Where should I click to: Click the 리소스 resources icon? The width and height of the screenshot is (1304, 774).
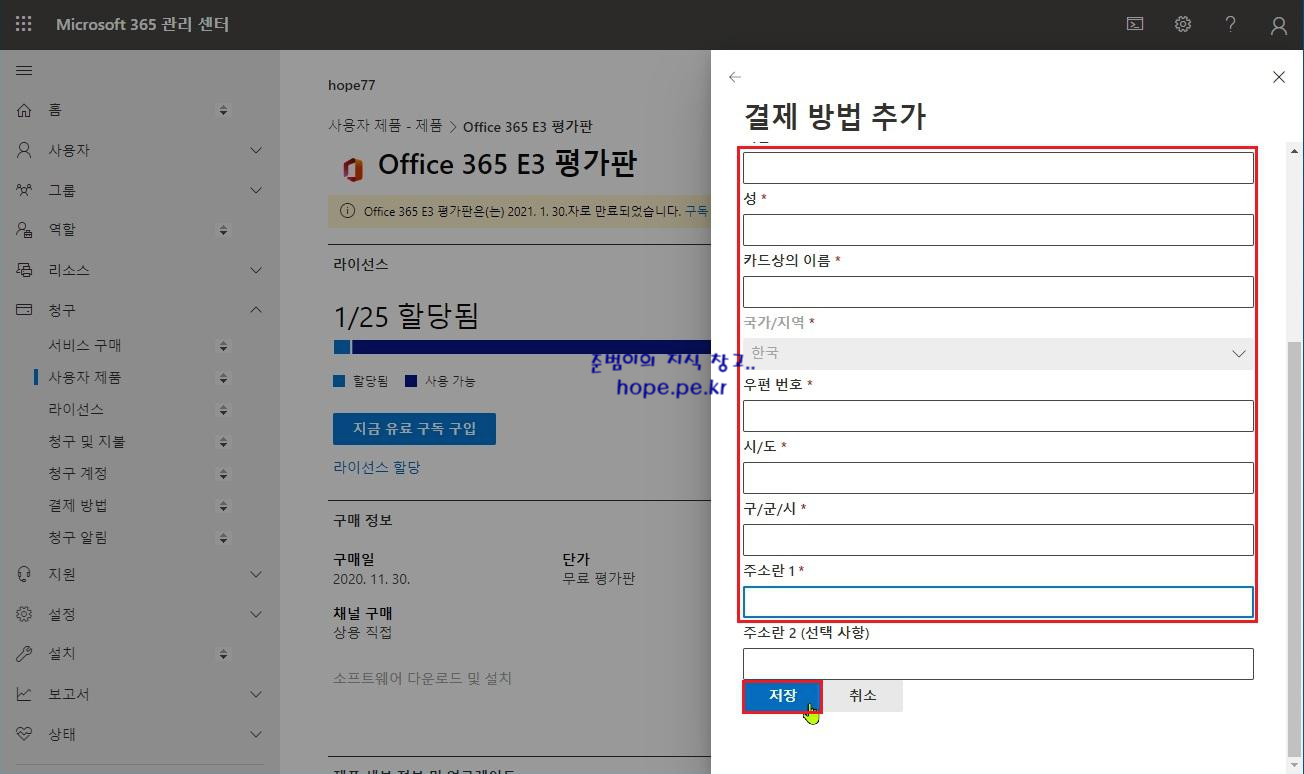[x=24, y=270]
